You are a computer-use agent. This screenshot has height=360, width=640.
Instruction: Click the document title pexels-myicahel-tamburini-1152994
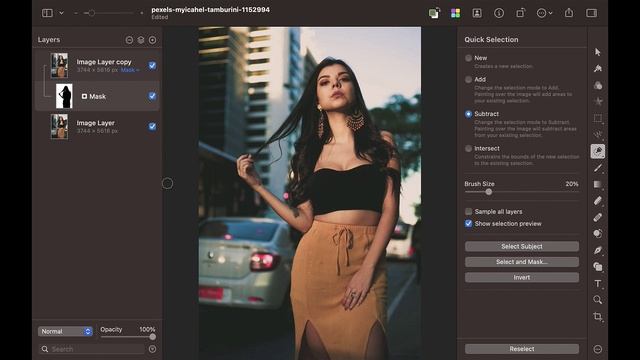click(x=211, y=9)
